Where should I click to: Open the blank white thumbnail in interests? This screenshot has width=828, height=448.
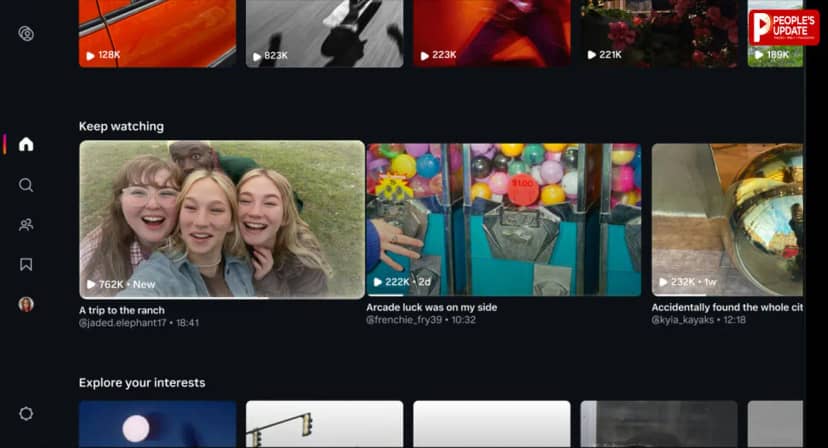click(492, 424)
